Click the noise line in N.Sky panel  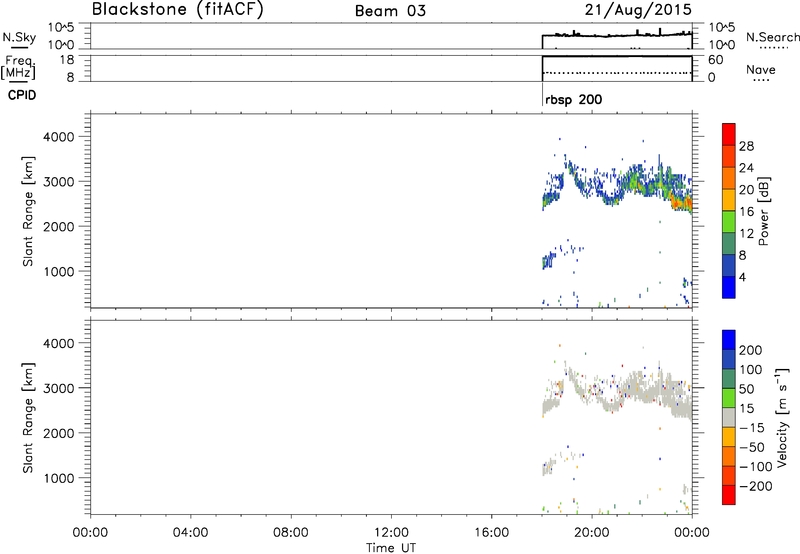617,35
